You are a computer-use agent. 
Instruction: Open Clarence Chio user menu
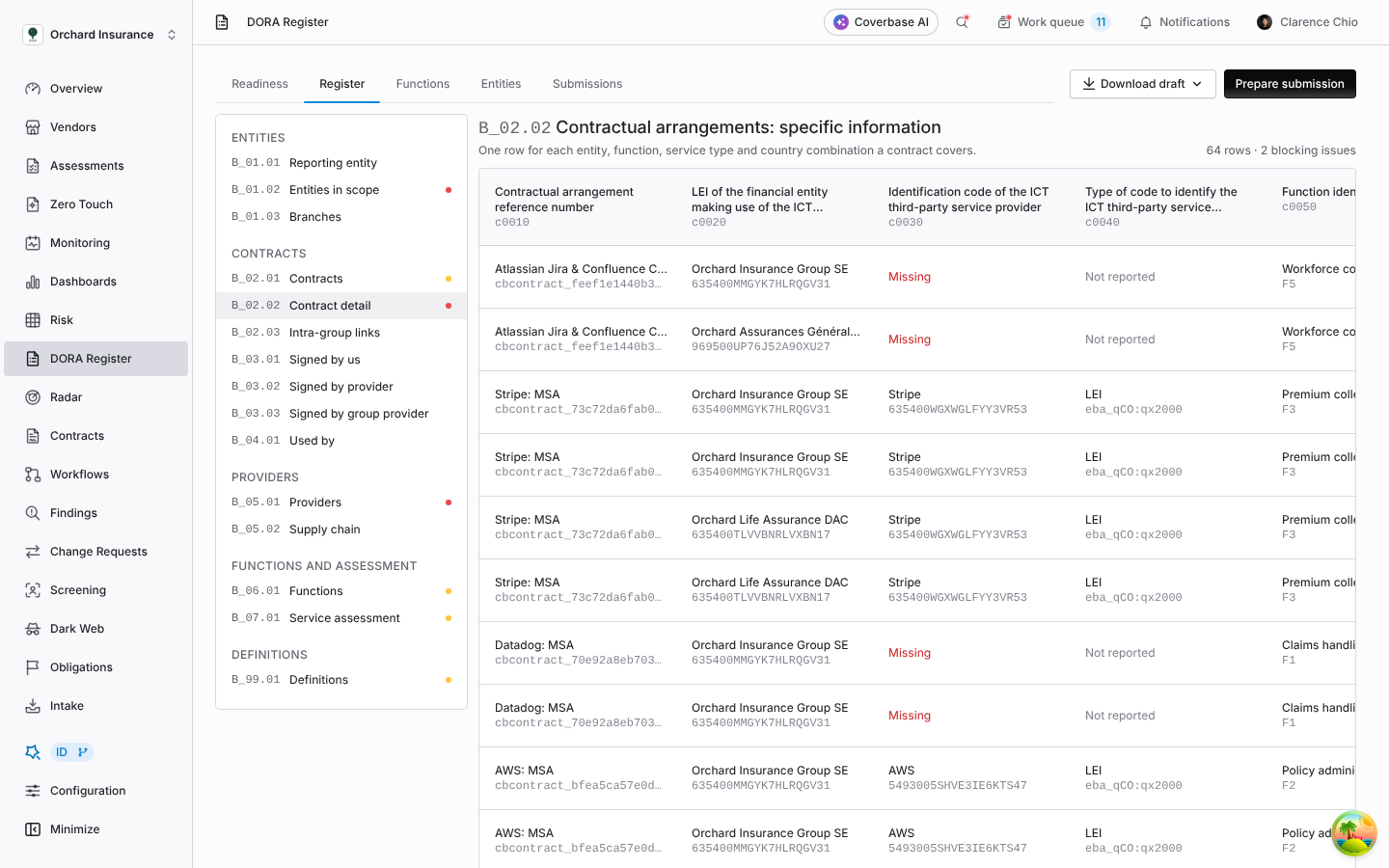[1307, 22]
